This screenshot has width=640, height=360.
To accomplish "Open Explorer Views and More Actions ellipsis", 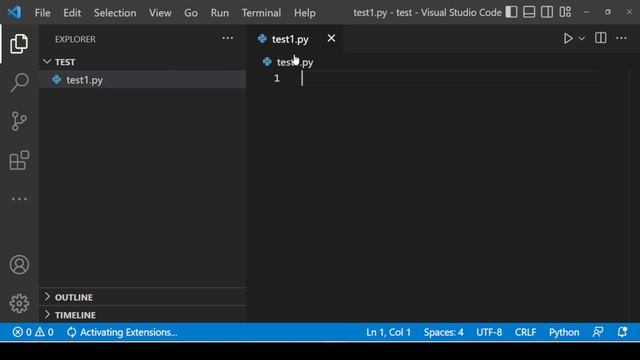I will [227, 38].
